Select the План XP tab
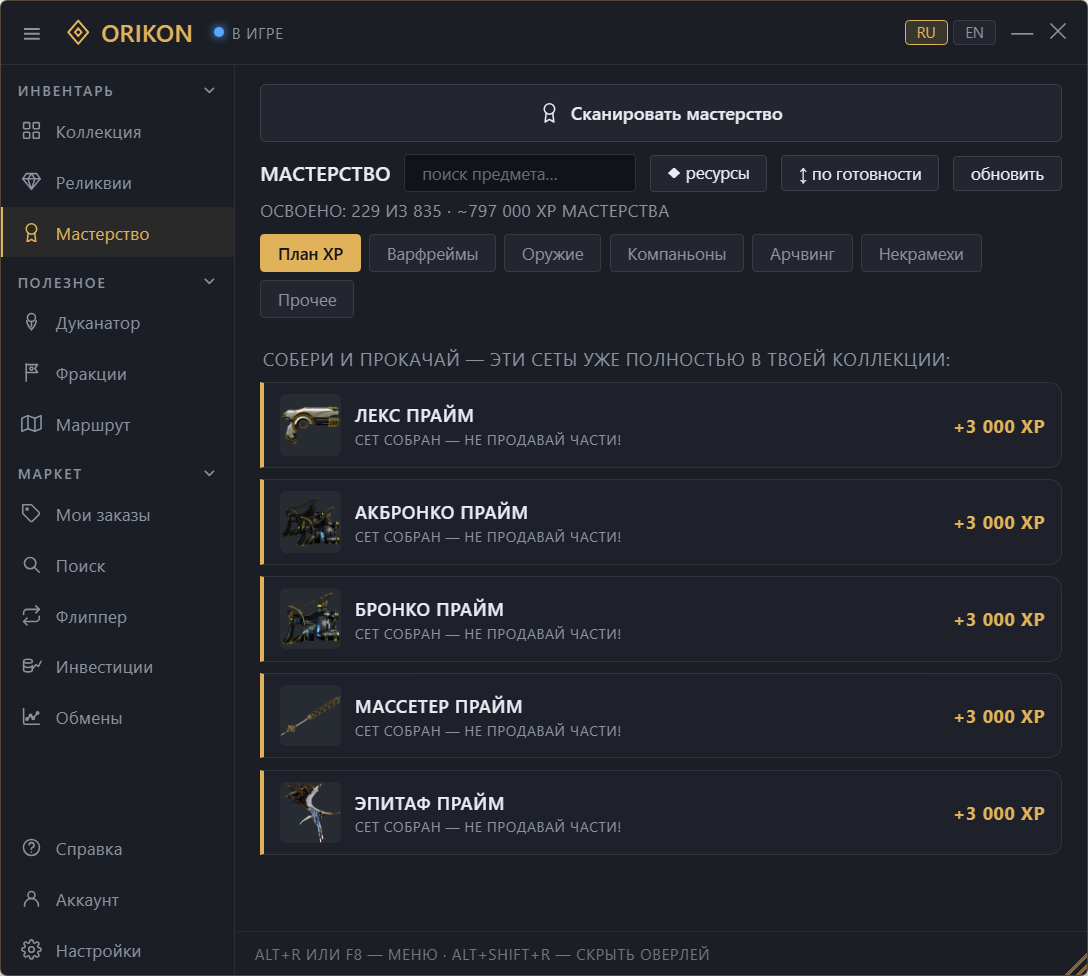This screenshot has height=976, width=1088. pos(310,253)
